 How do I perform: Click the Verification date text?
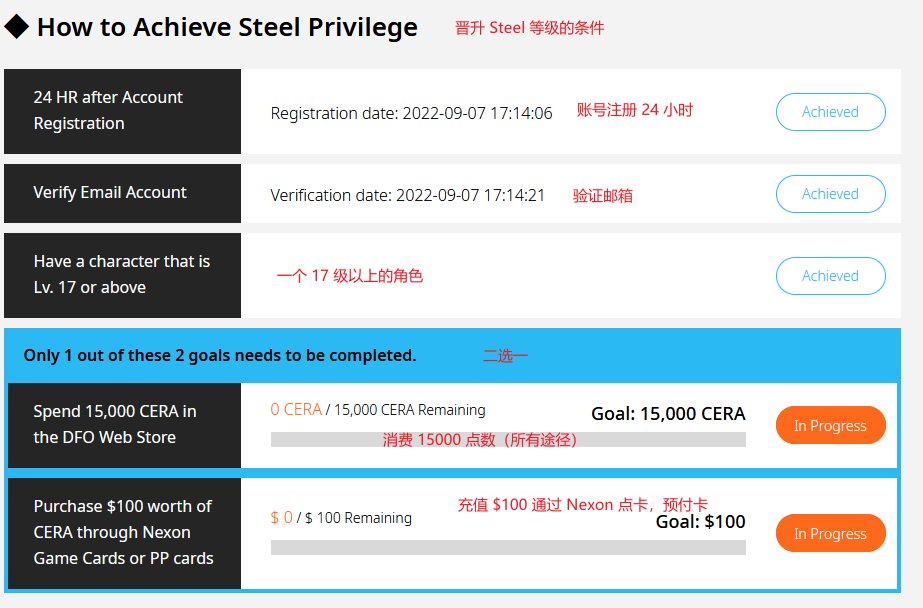coord(407,195)
